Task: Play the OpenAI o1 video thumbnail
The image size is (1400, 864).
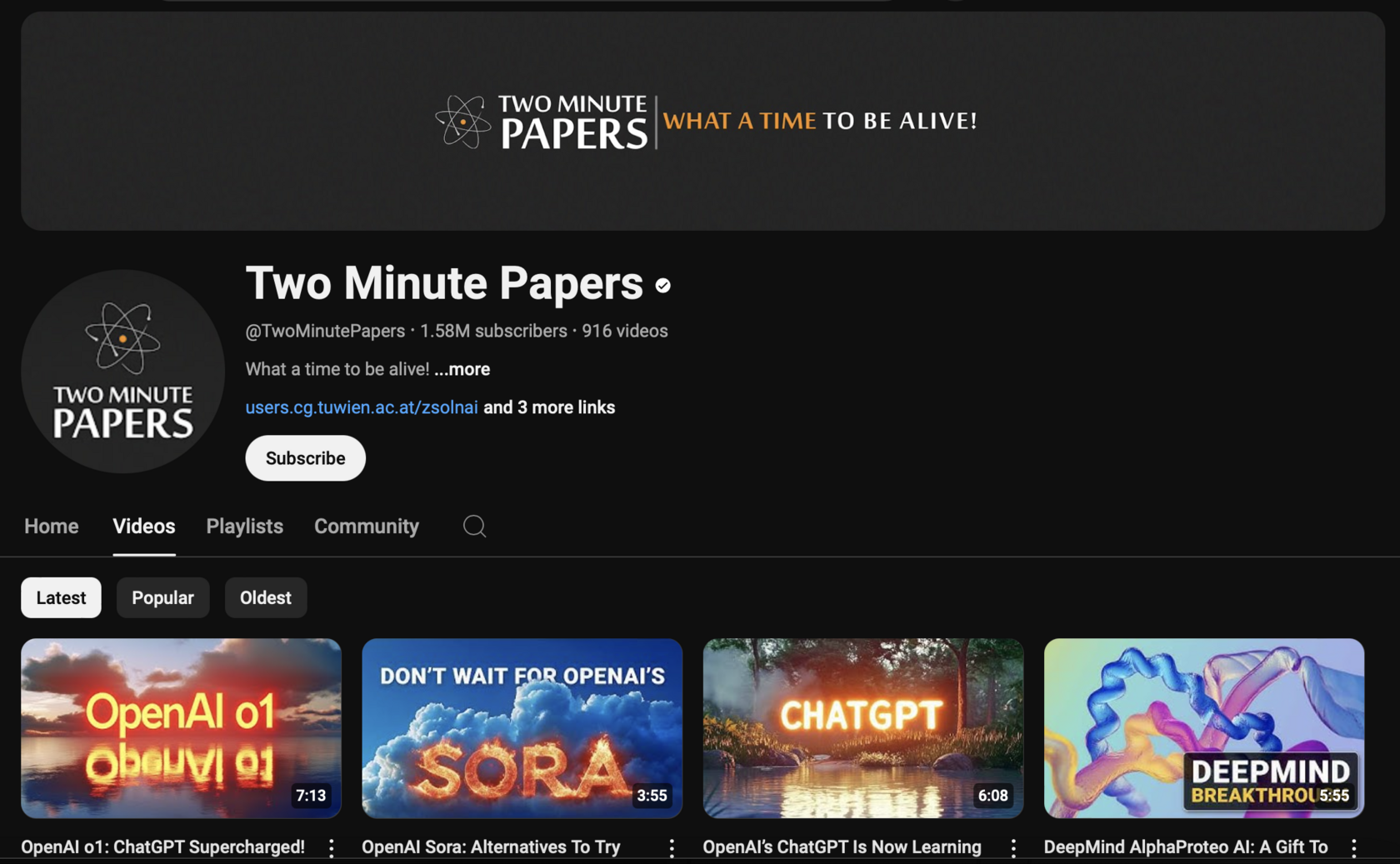Action: (181, 728)
